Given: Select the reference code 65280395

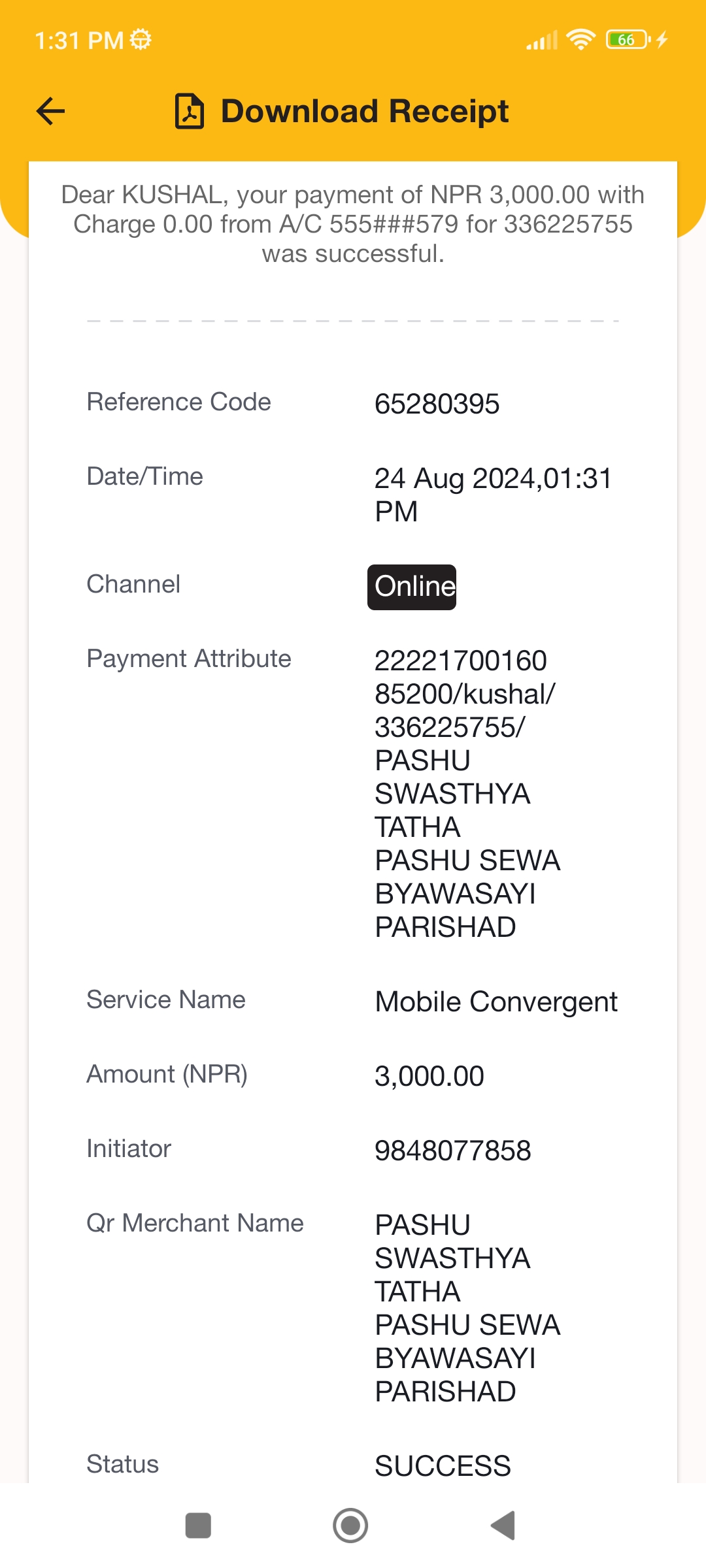Looking at the screenshot, I should point(437,404).
